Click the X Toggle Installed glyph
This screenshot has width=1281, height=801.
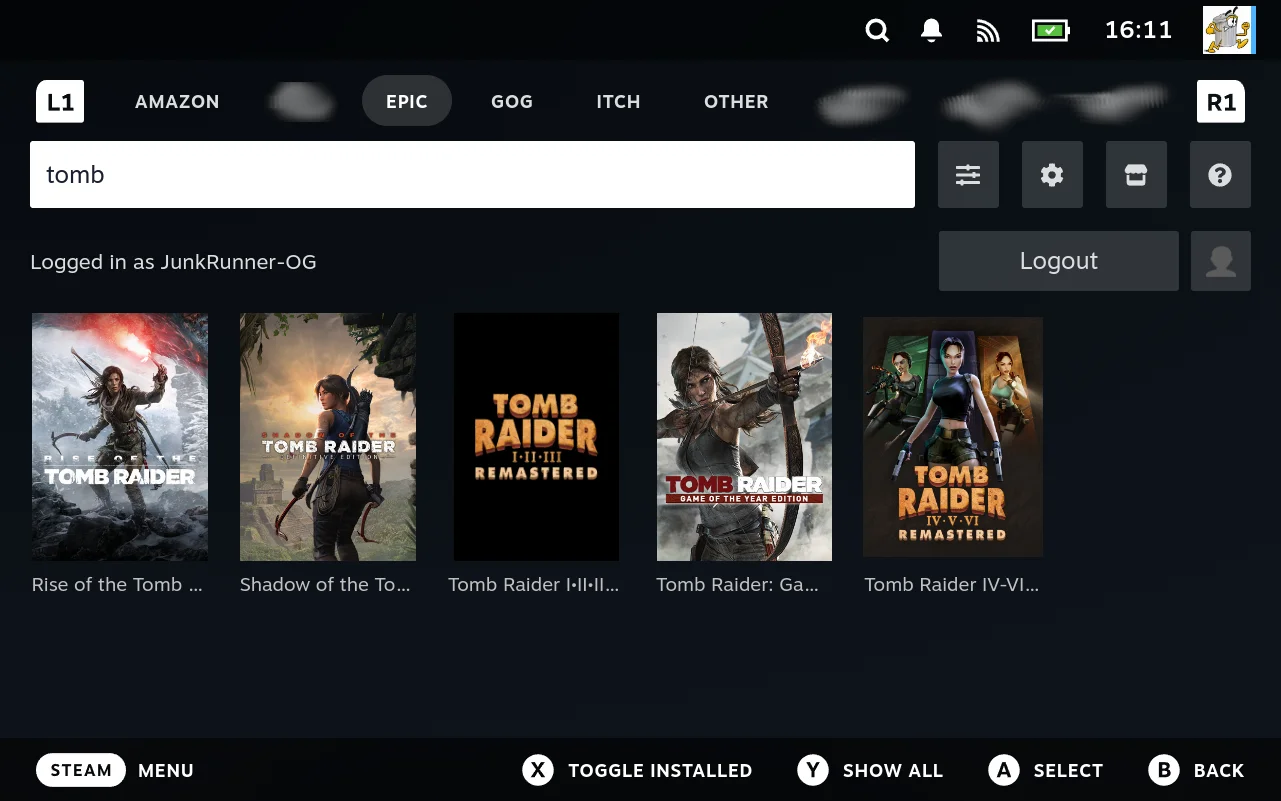tap(538, 770)
